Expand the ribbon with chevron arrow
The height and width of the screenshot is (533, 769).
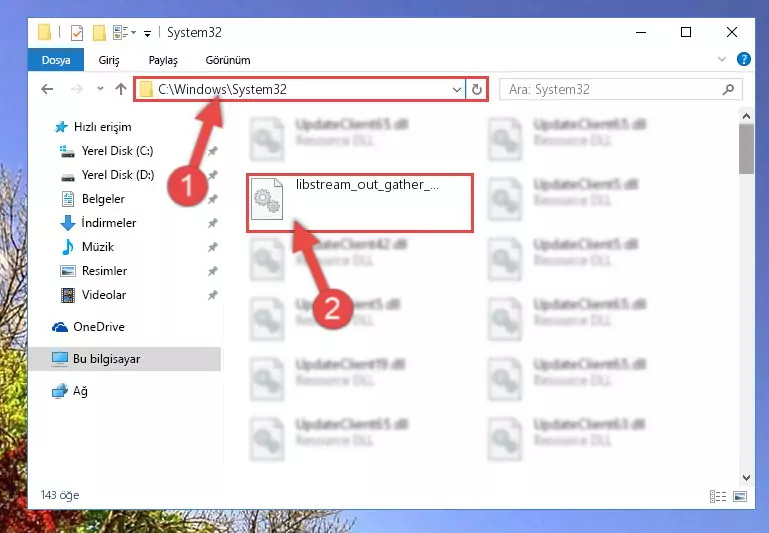coord(722,59)
